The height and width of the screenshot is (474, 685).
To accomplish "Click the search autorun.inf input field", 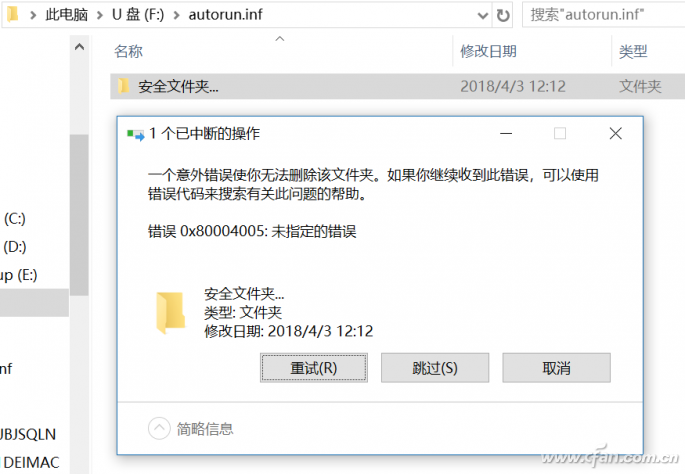I will pyautogui.click(x=604, y=15).
